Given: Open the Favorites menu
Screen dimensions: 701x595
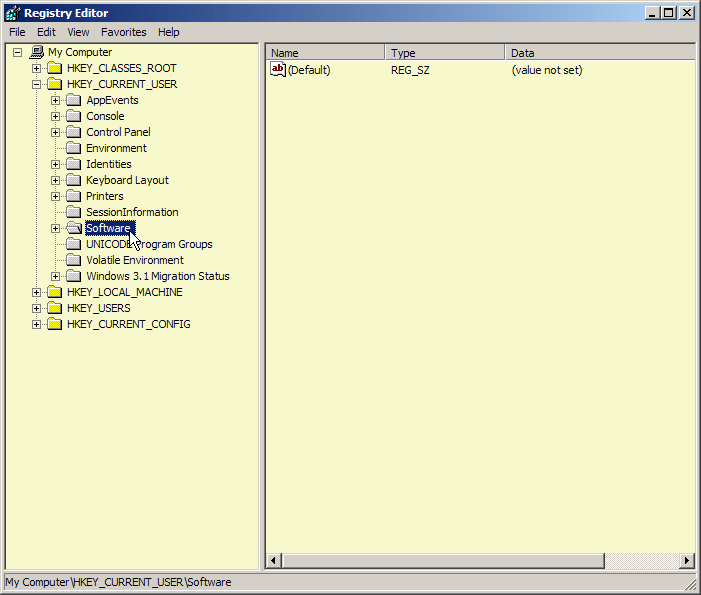Looking at the screenshot, I should pos(123,32).
